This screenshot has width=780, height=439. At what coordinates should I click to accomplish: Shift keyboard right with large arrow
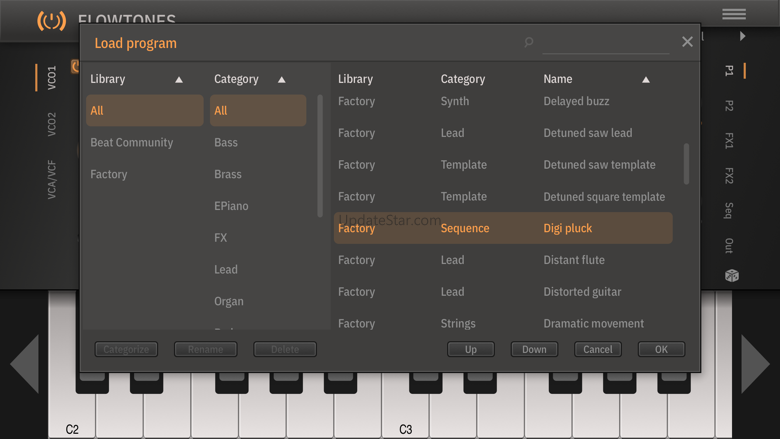click(x=755, y=364)
